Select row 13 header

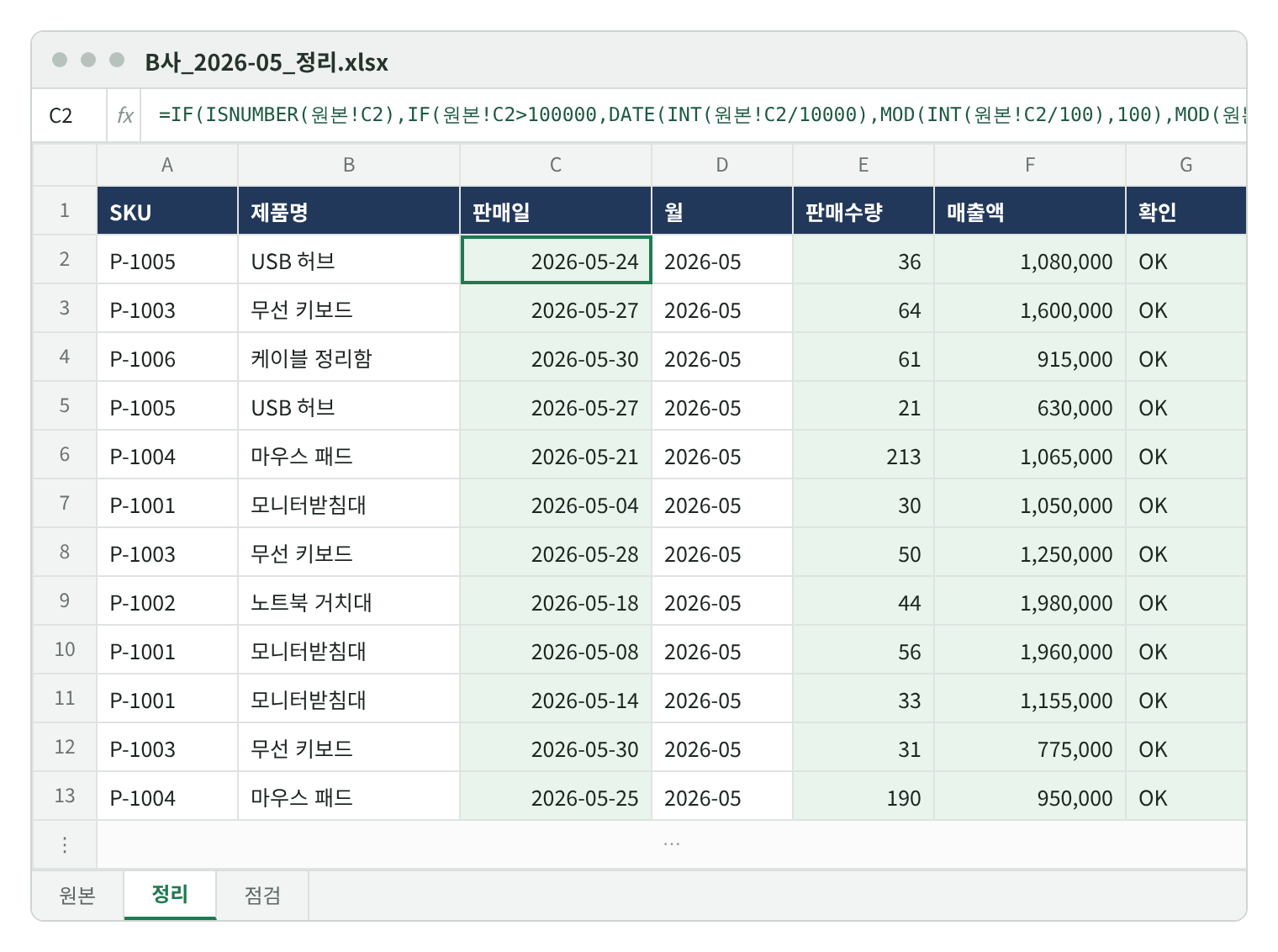tap(65, 796)
